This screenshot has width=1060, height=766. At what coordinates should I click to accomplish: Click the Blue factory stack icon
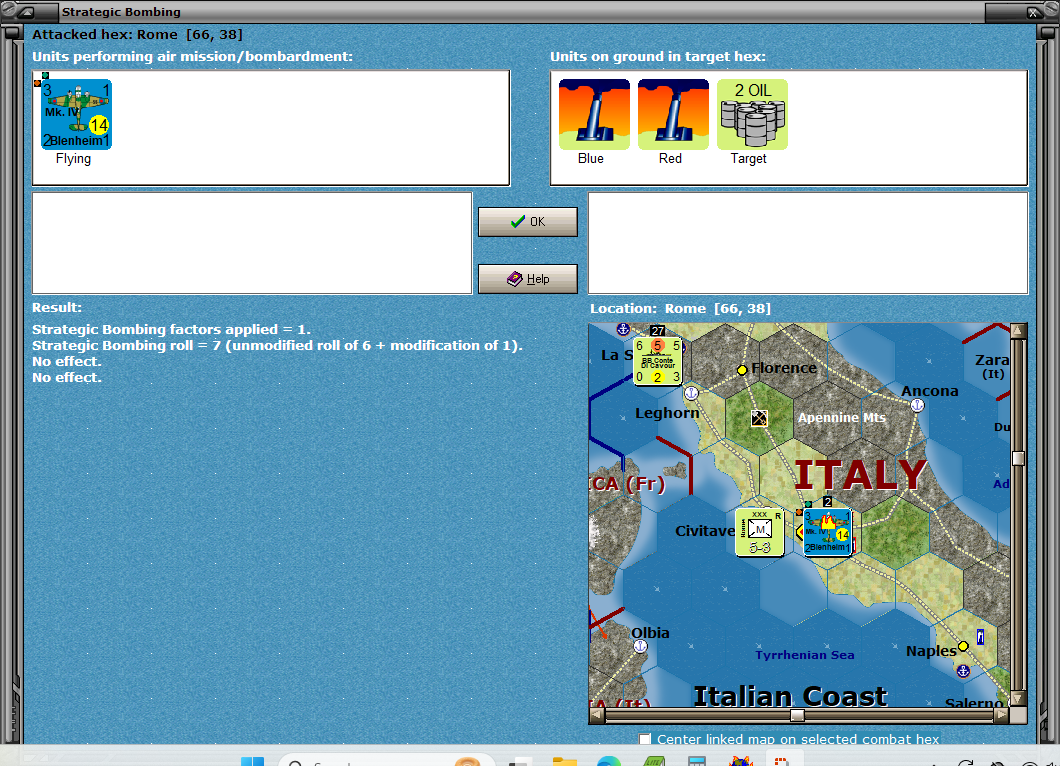594,114
